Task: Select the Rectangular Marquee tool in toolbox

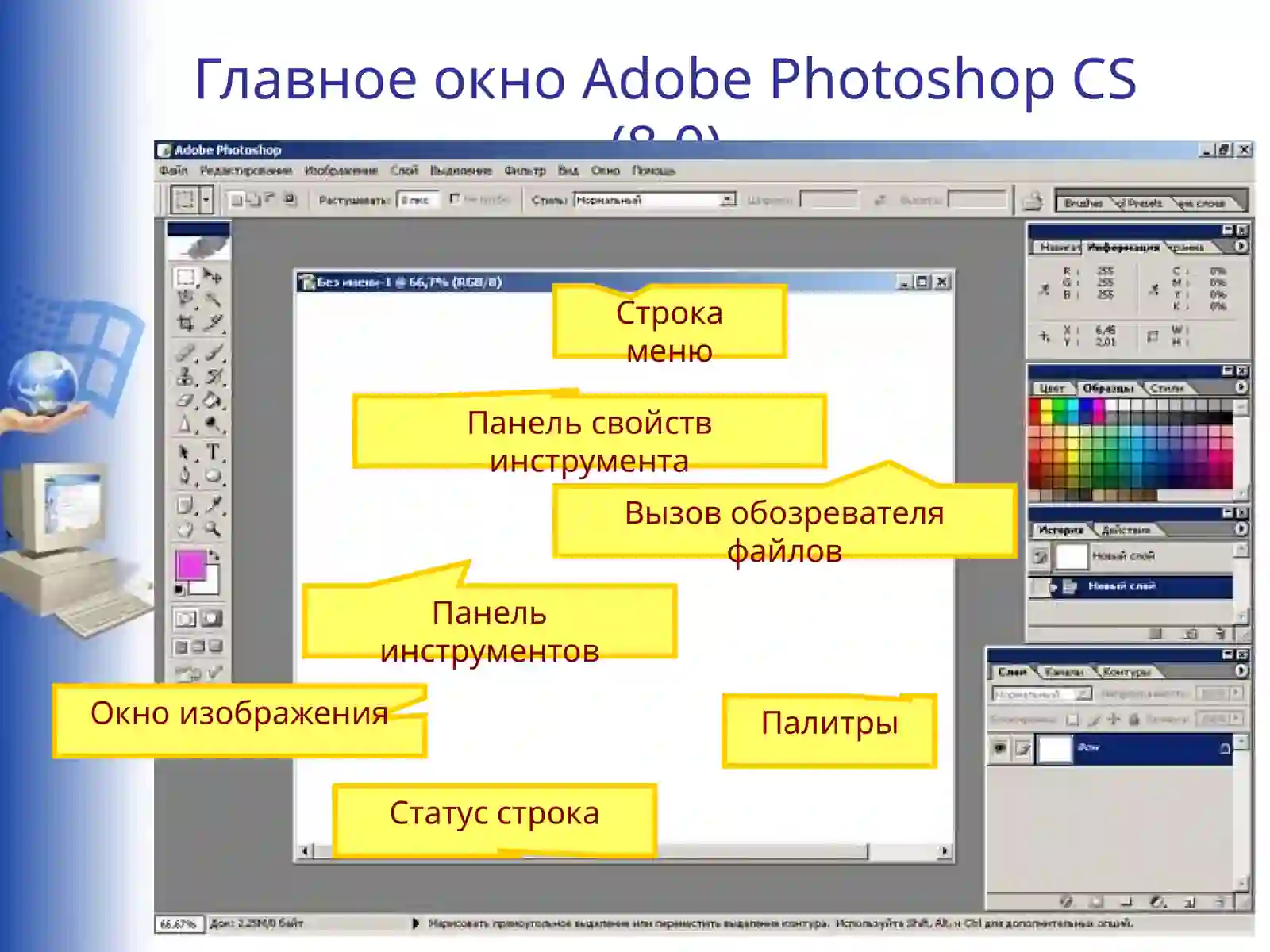Action: pos(185,277)
